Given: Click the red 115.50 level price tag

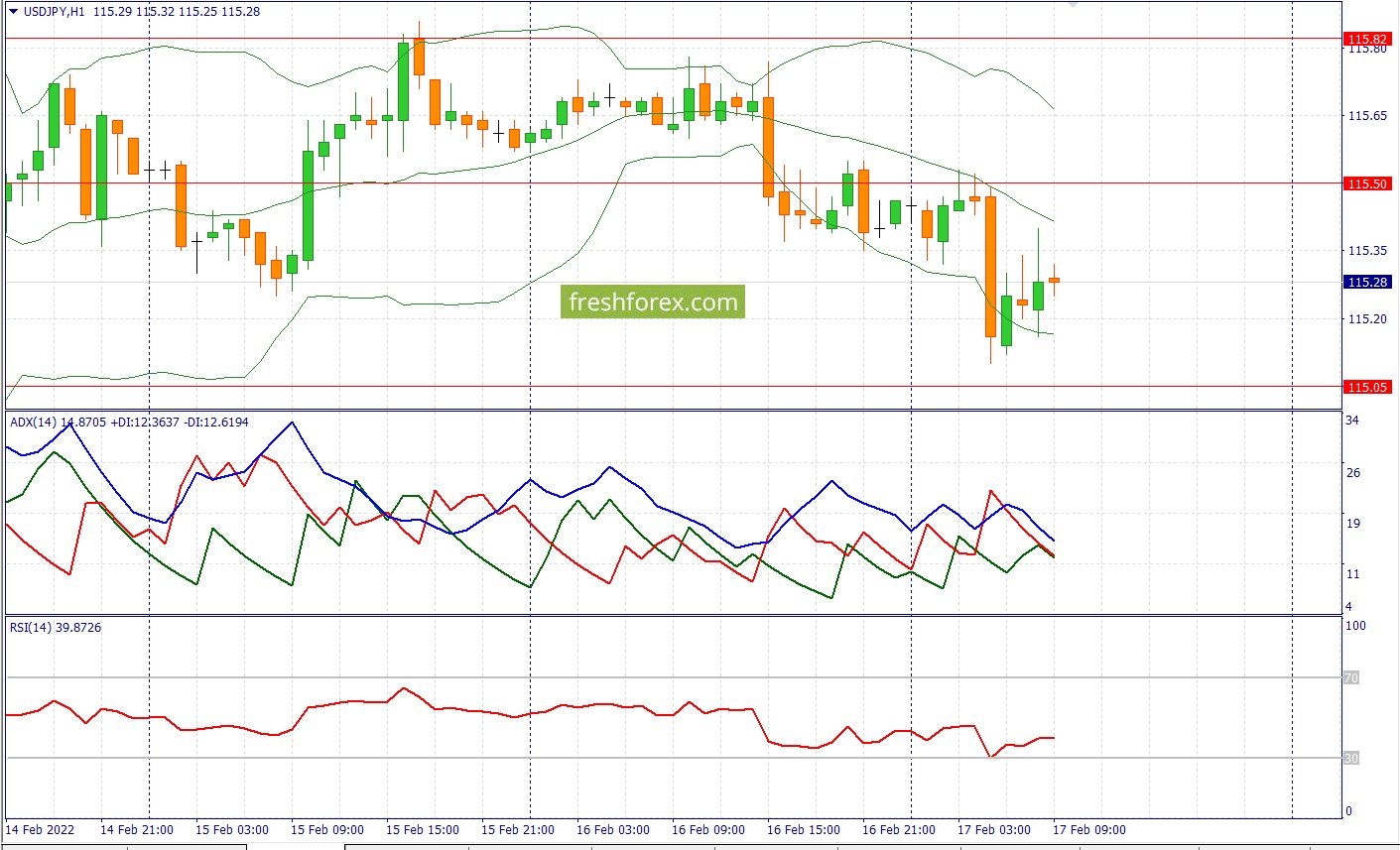Looking at the screenshot, I should pyautogui.click(x=1367, y=183).
